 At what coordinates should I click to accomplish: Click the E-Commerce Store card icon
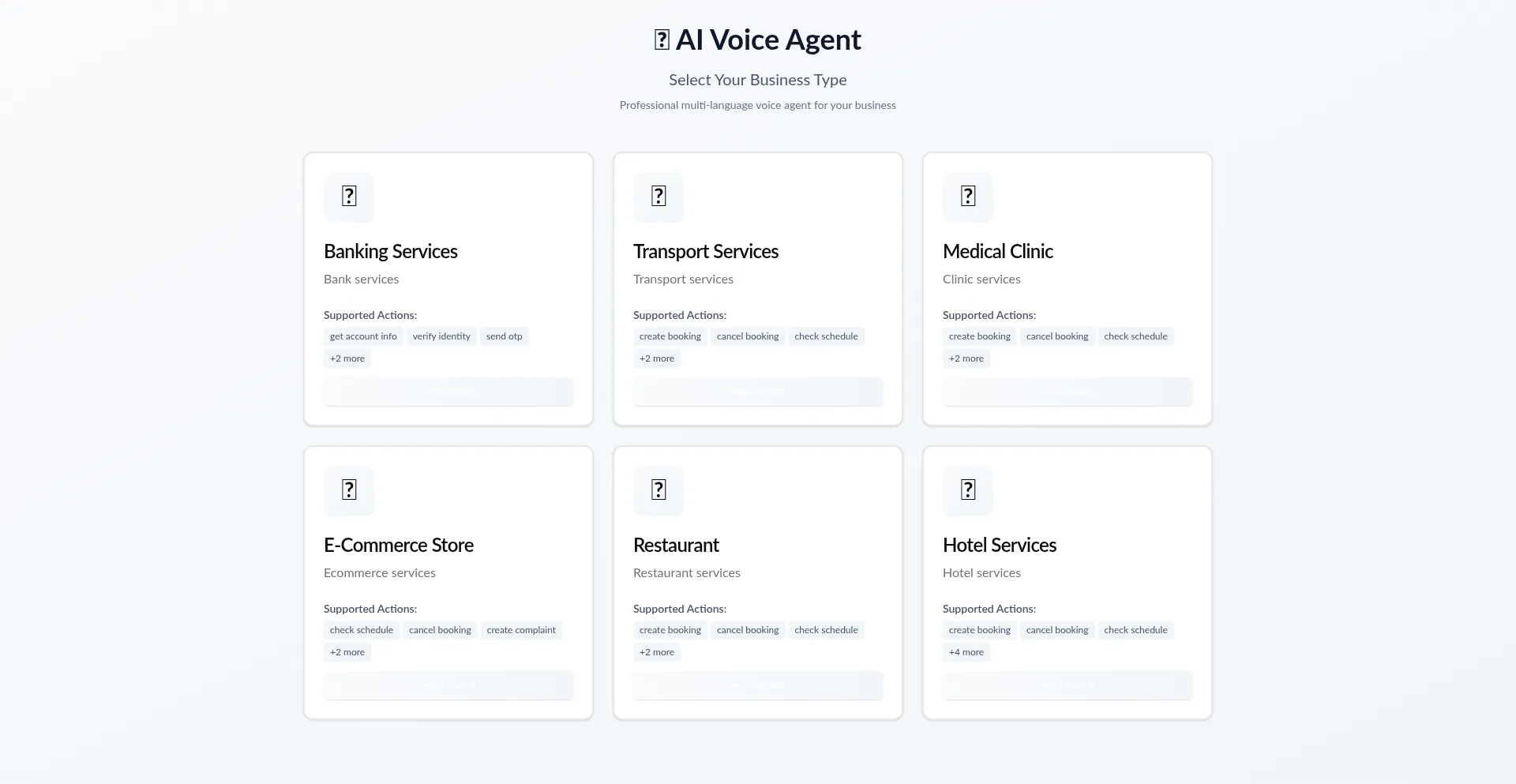pyautogui.click(x=349, y=490)
